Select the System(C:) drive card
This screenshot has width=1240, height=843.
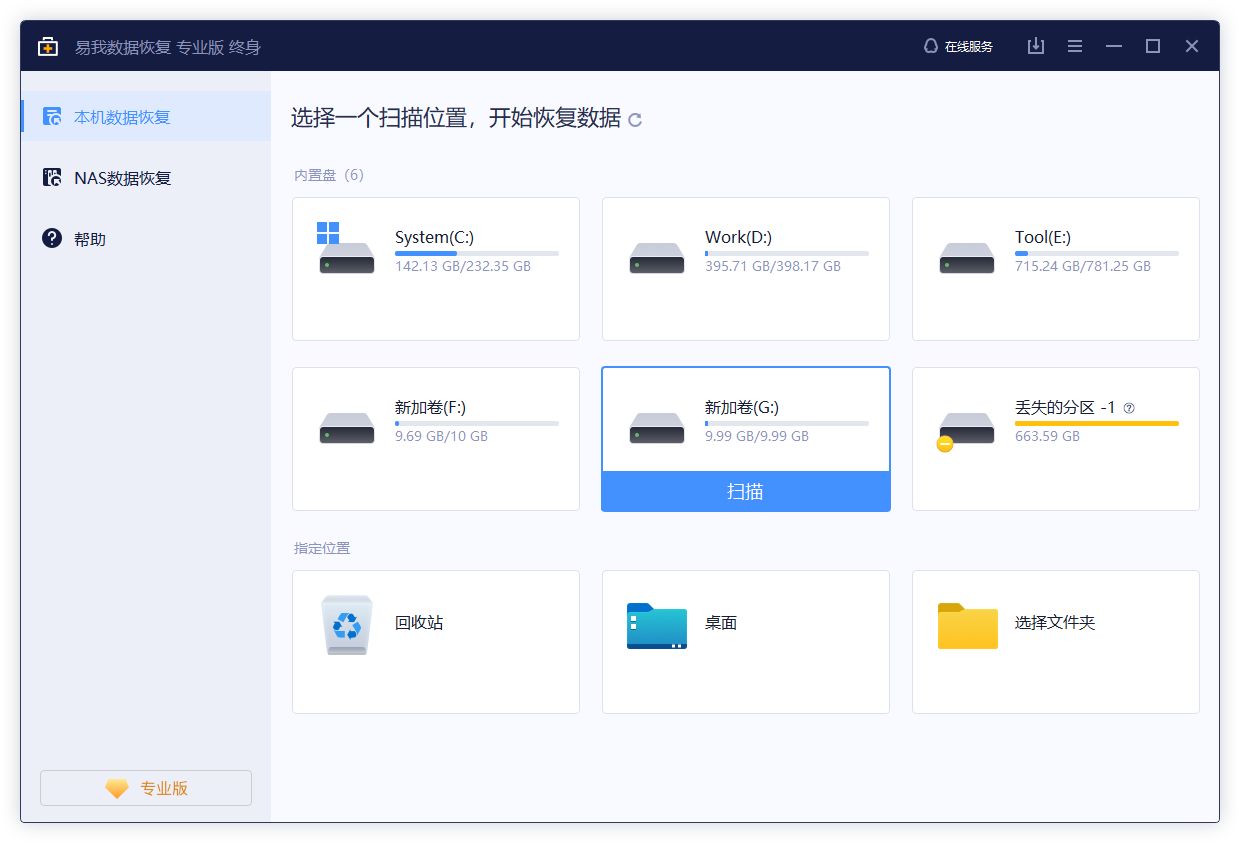[x=435, y=268]
